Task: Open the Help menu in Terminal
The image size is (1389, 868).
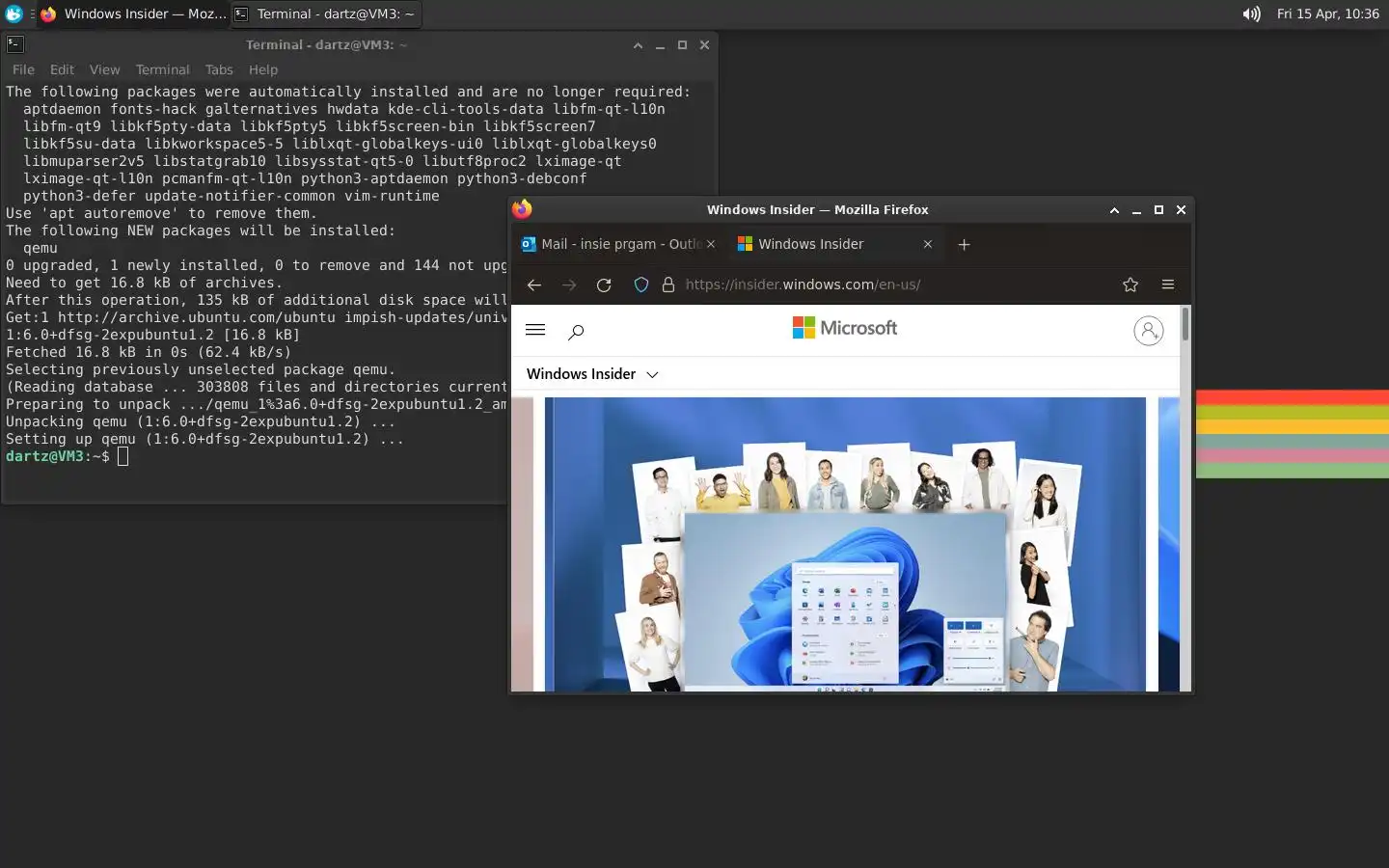Action: click(x=262, y=69)
